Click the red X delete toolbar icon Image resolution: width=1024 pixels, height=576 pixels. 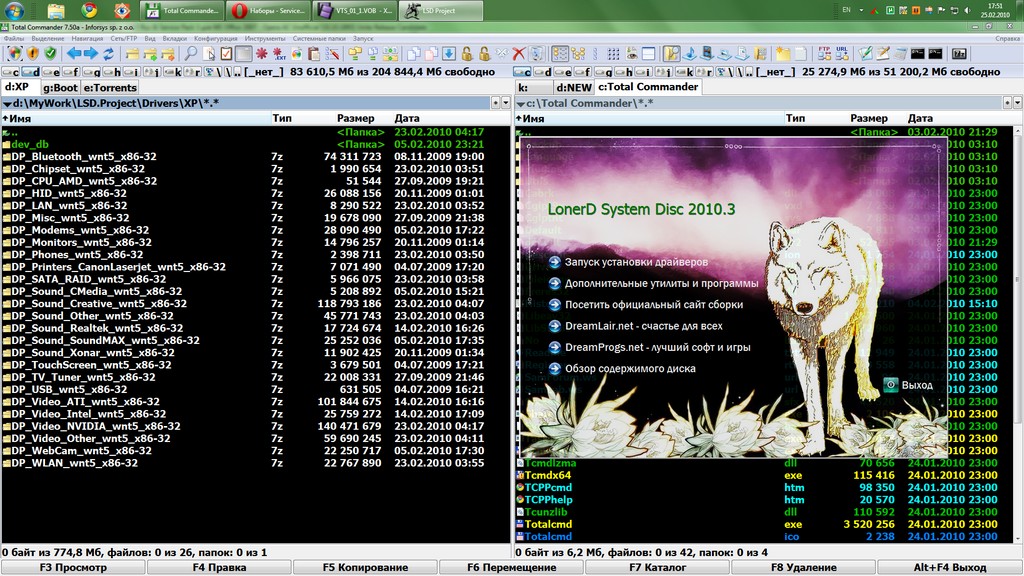point(519,53)
